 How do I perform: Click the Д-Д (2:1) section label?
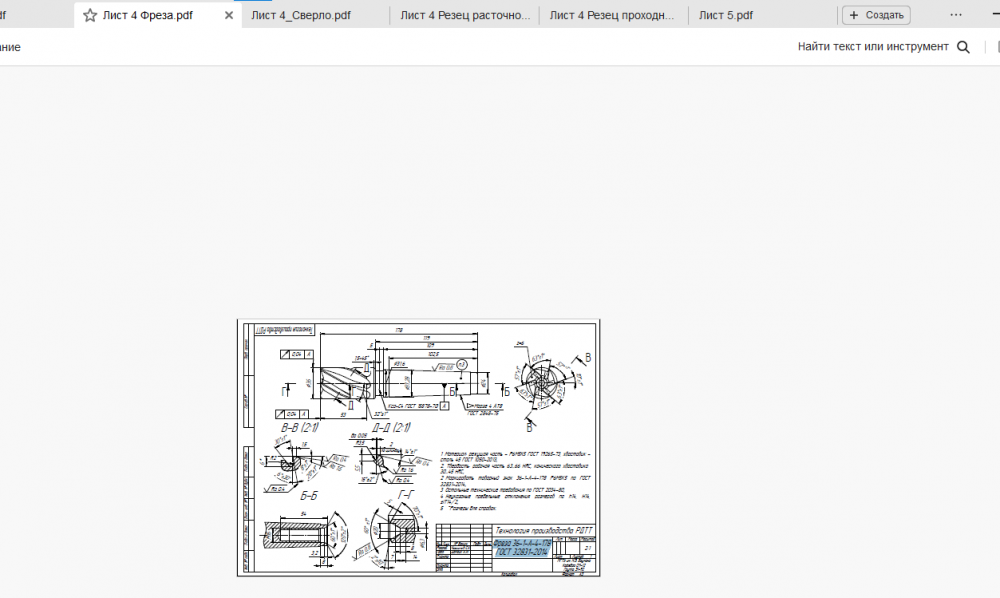pos(391,427)
